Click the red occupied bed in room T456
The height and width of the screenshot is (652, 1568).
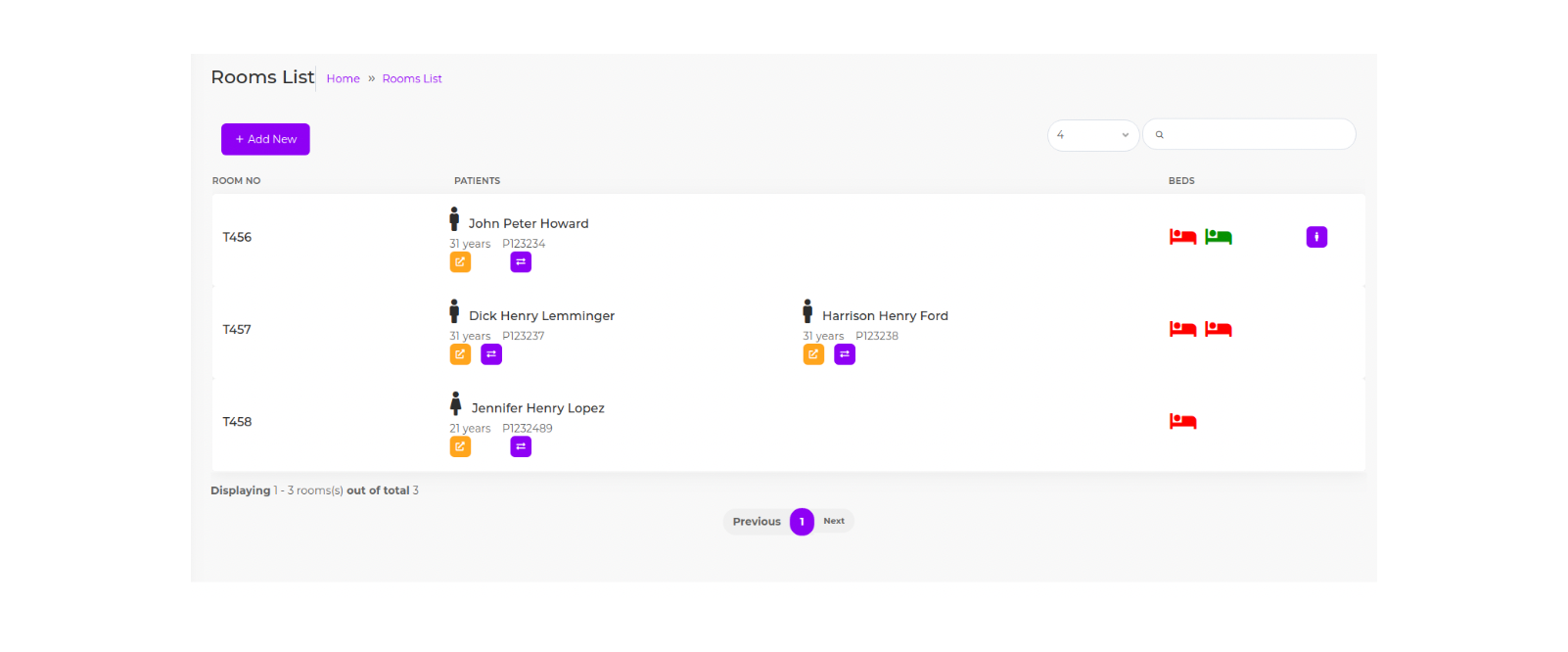tap(1182, 237)
